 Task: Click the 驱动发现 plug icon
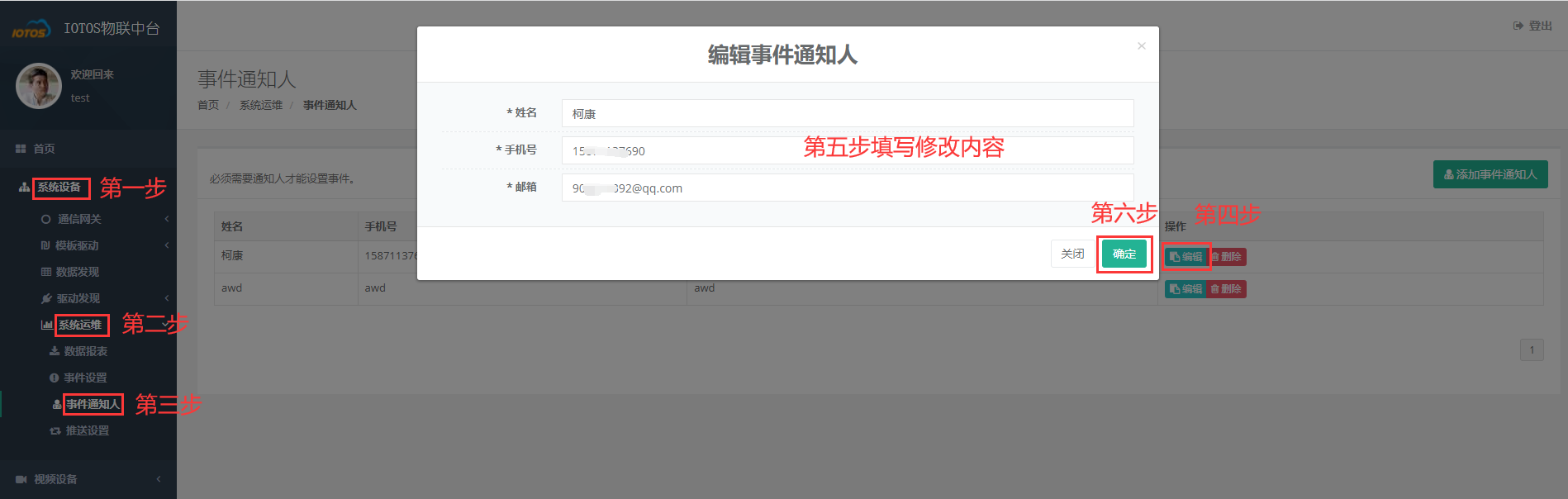[x=46, y=298]
